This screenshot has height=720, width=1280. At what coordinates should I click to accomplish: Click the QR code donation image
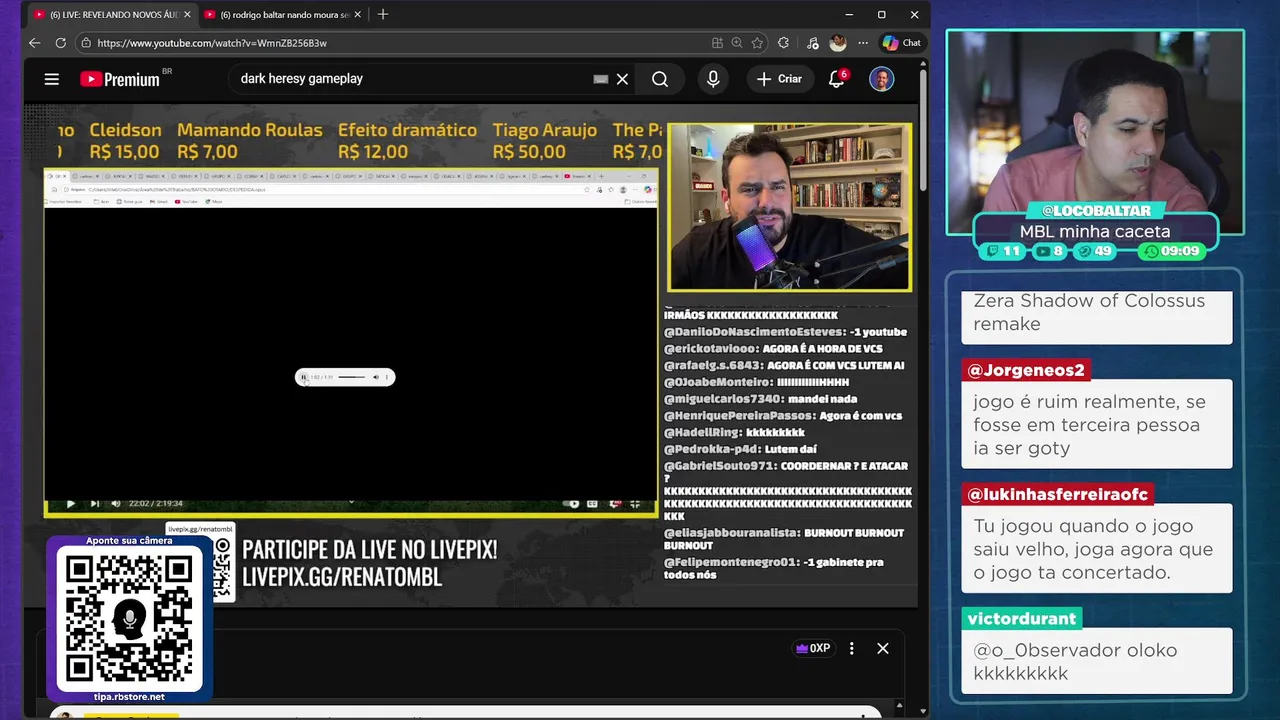click(128, 619)
